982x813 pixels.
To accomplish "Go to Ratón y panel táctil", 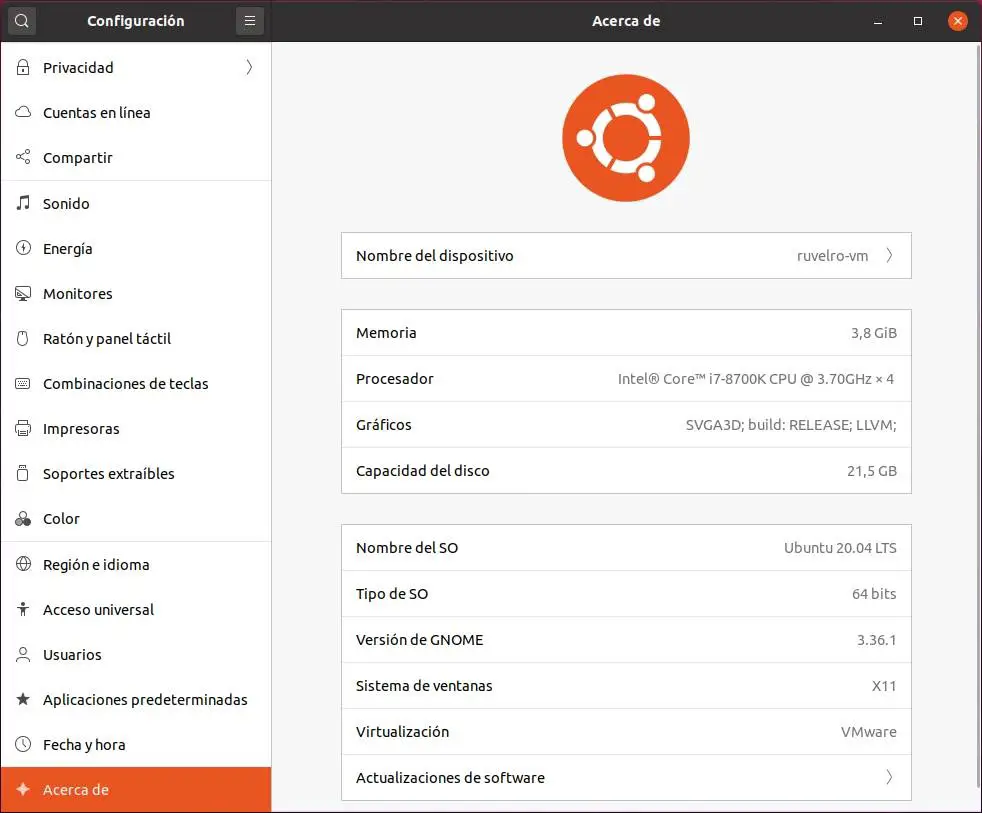I will [x=107, y=339].
